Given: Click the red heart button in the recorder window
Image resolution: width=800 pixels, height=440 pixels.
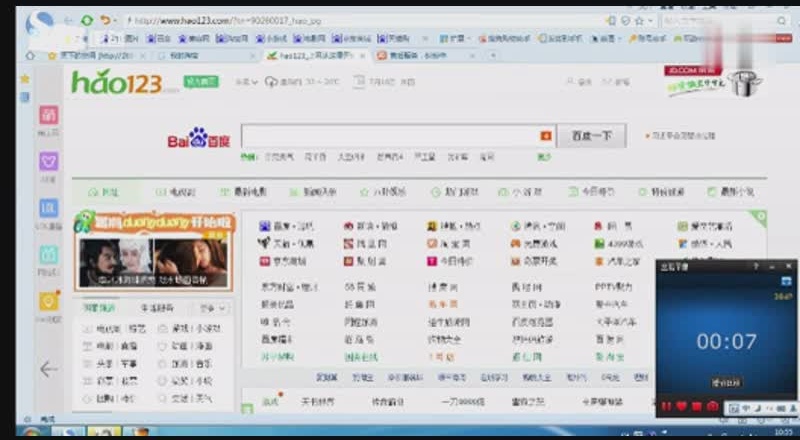Looking at the screenshot, I should [x=682, y=406].
